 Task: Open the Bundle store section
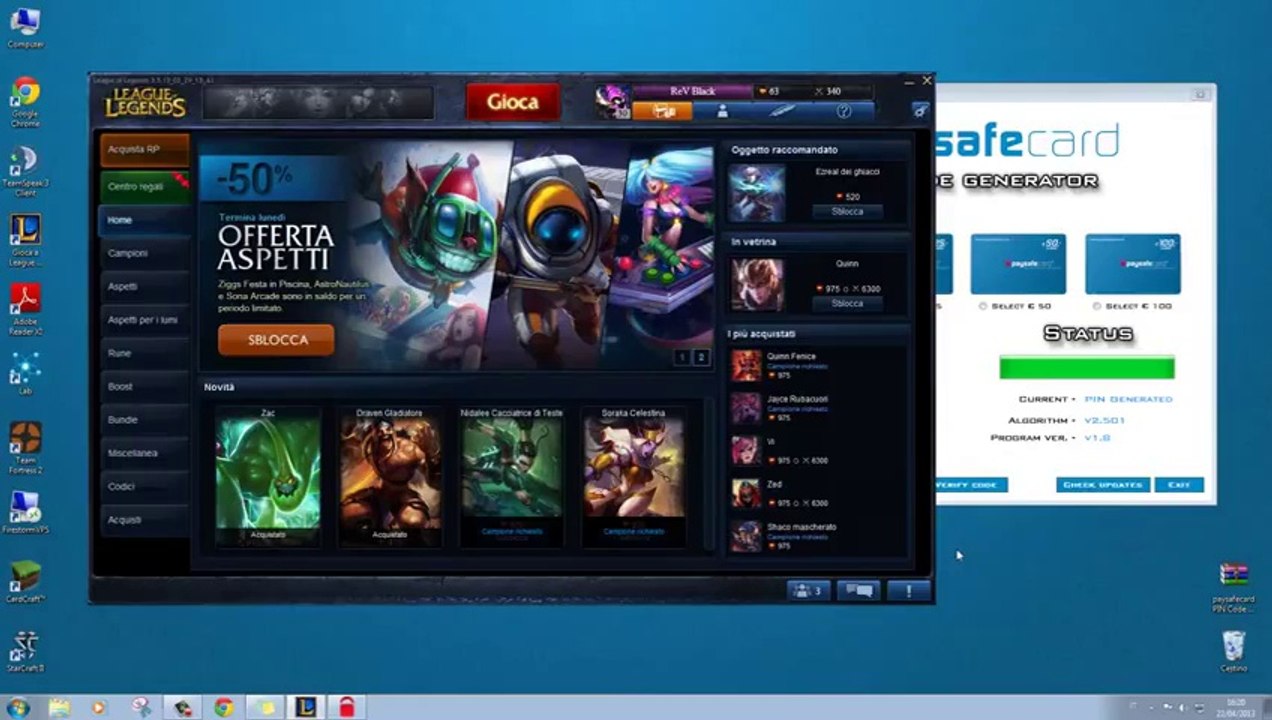pyautogui.click(x=145, y=420)
